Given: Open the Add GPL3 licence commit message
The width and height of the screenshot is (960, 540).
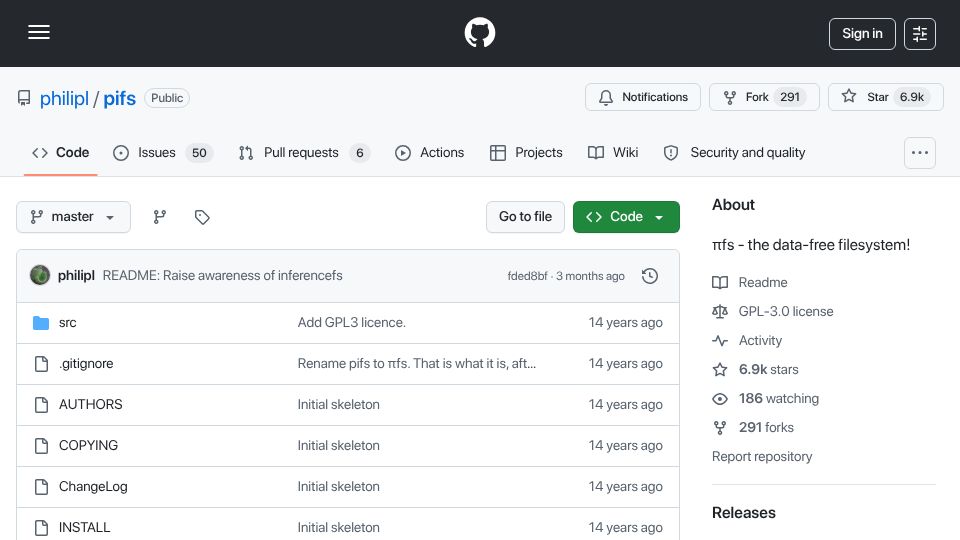Looking at the screenshot, I should [351, 323].
